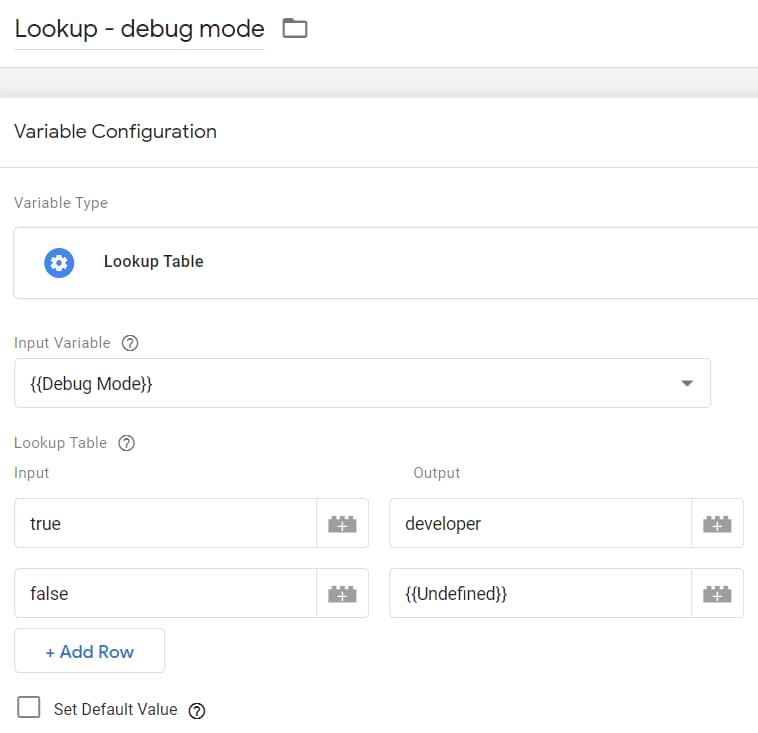
Task: Click the blue gear Lookup Table icon
Action: (59, 262)
